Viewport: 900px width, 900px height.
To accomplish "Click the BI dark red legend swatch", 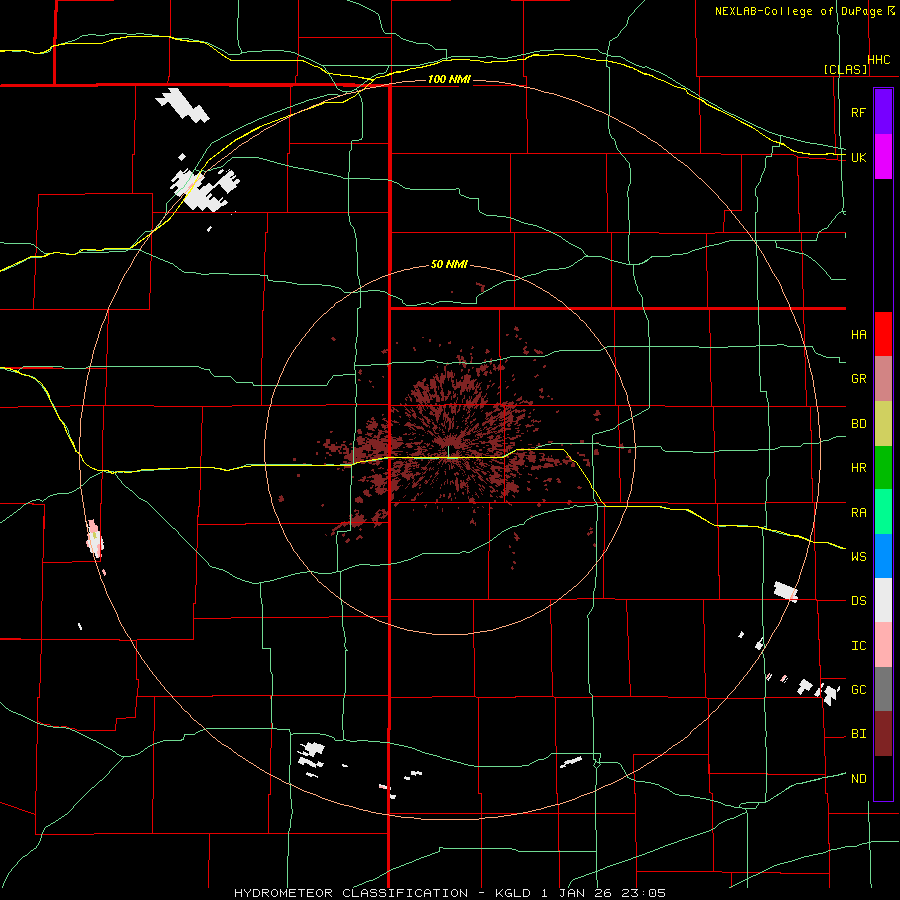I will 883,734.
